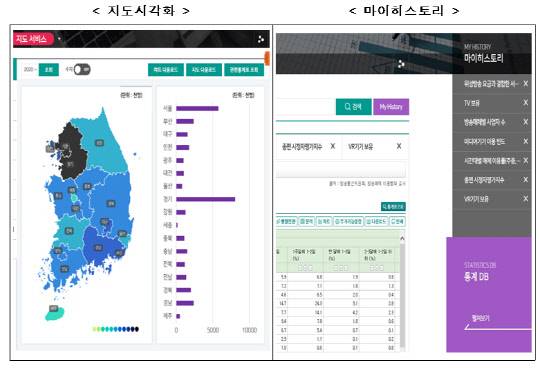Click the 지도 다운로드 button
Image resolution: width=540 pixels, height=368 pixels.
pyautogui.click(x=204, y=70)
